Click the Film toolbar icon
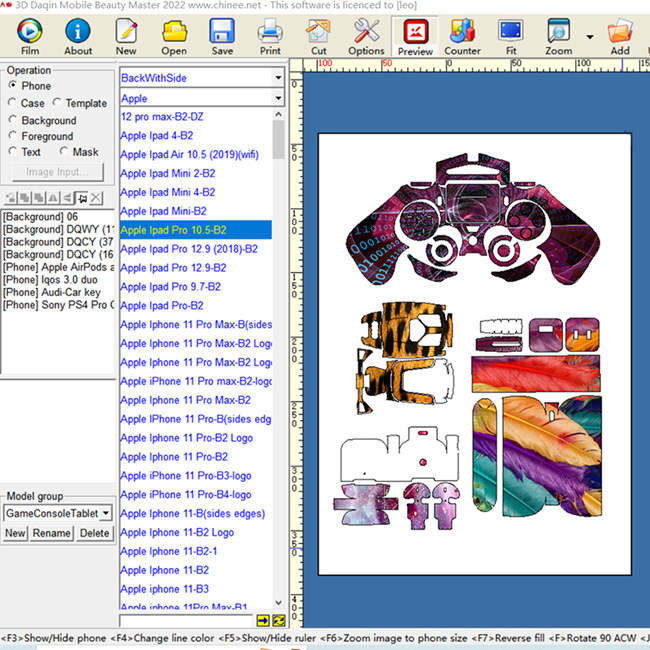 click(30, 33)
